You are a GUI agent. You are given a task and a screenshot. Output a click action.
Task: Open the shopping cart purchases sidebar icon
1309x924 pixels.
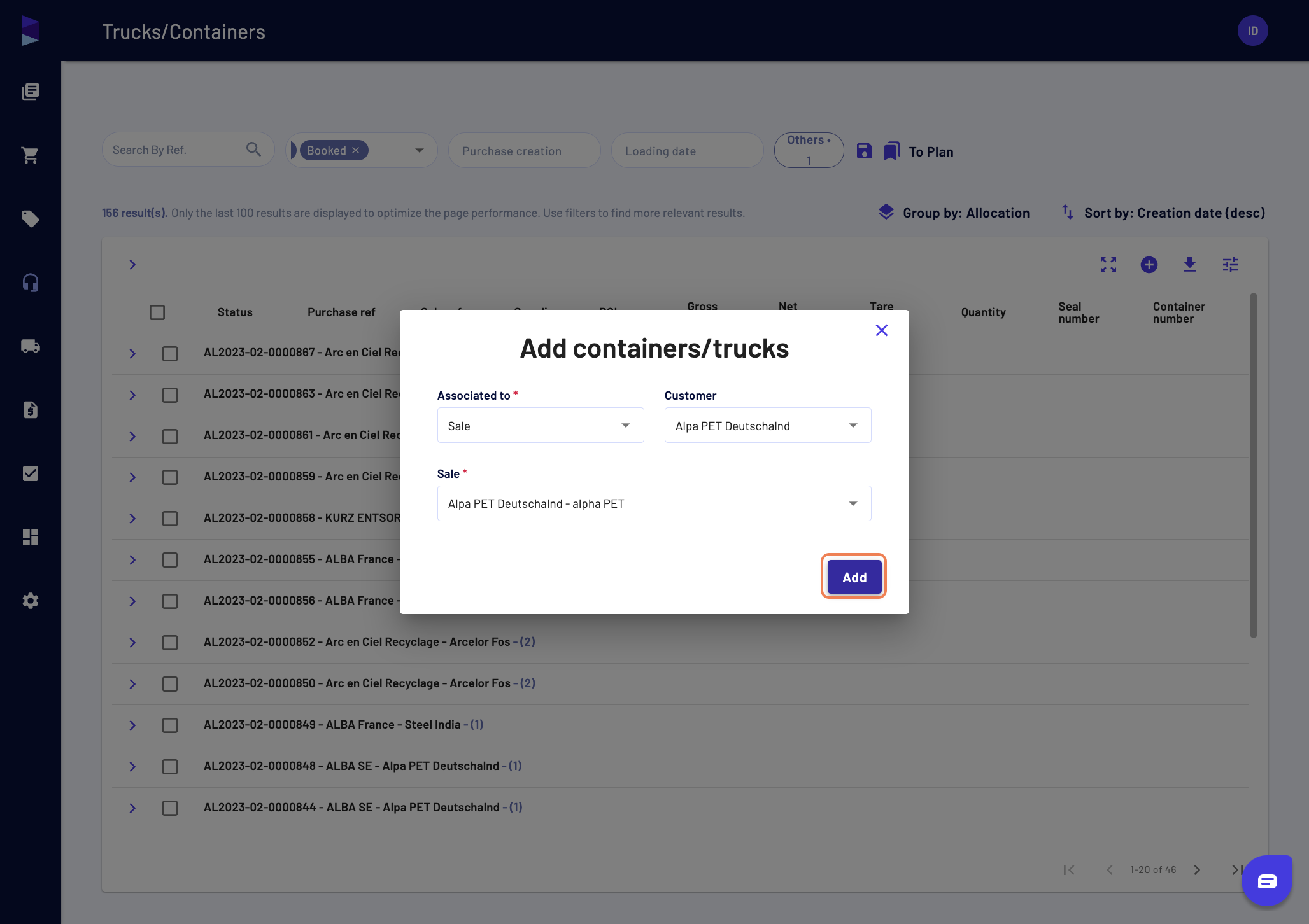click(31, 155)
